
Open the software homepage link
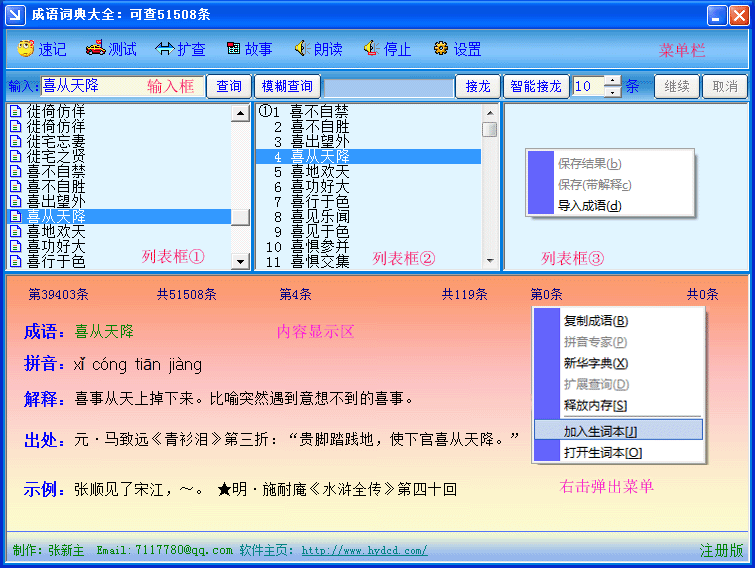(x=364, y=550)
